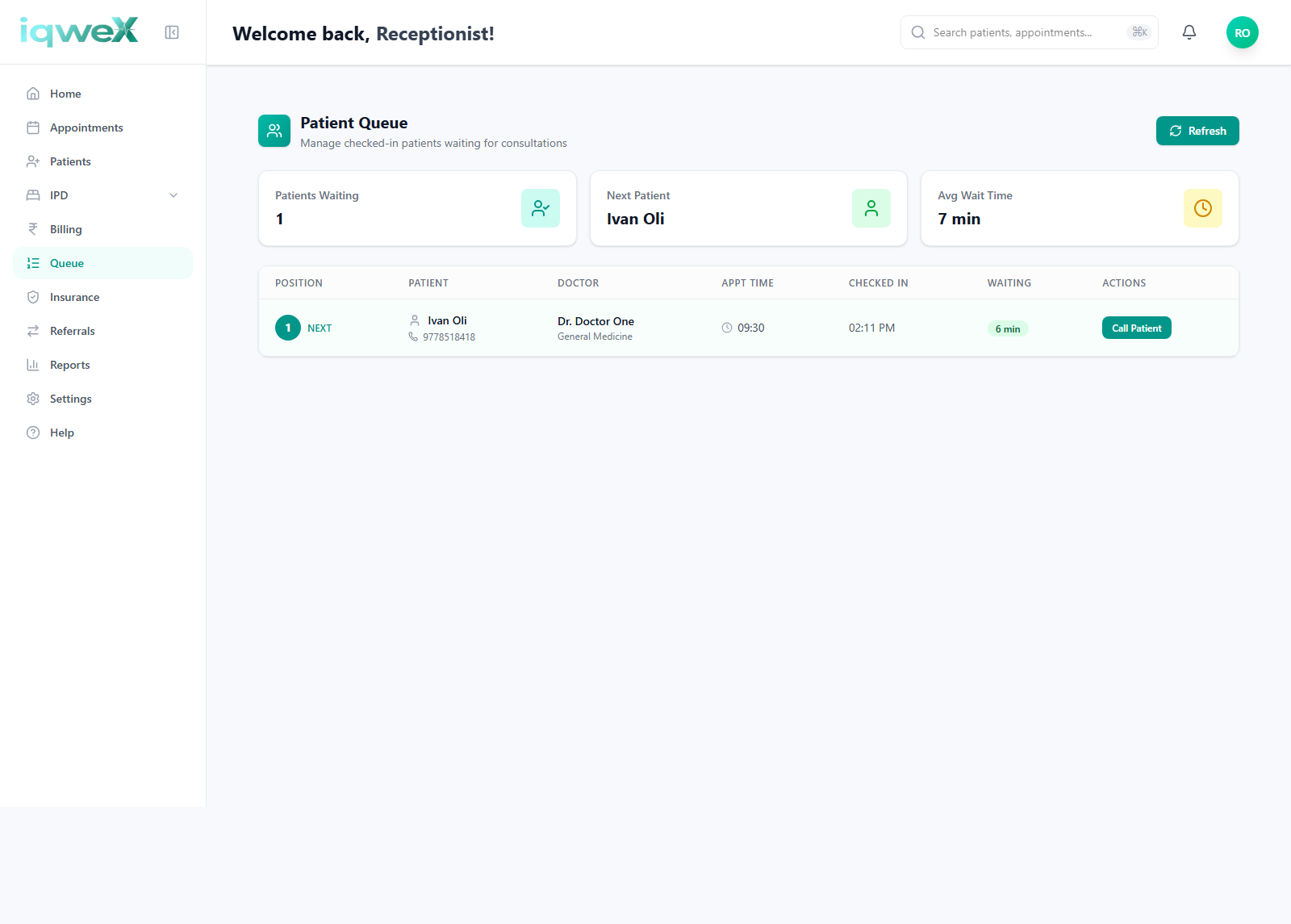Click the 6 min waiting badge
The image size is (1291, 924).
1008,328
